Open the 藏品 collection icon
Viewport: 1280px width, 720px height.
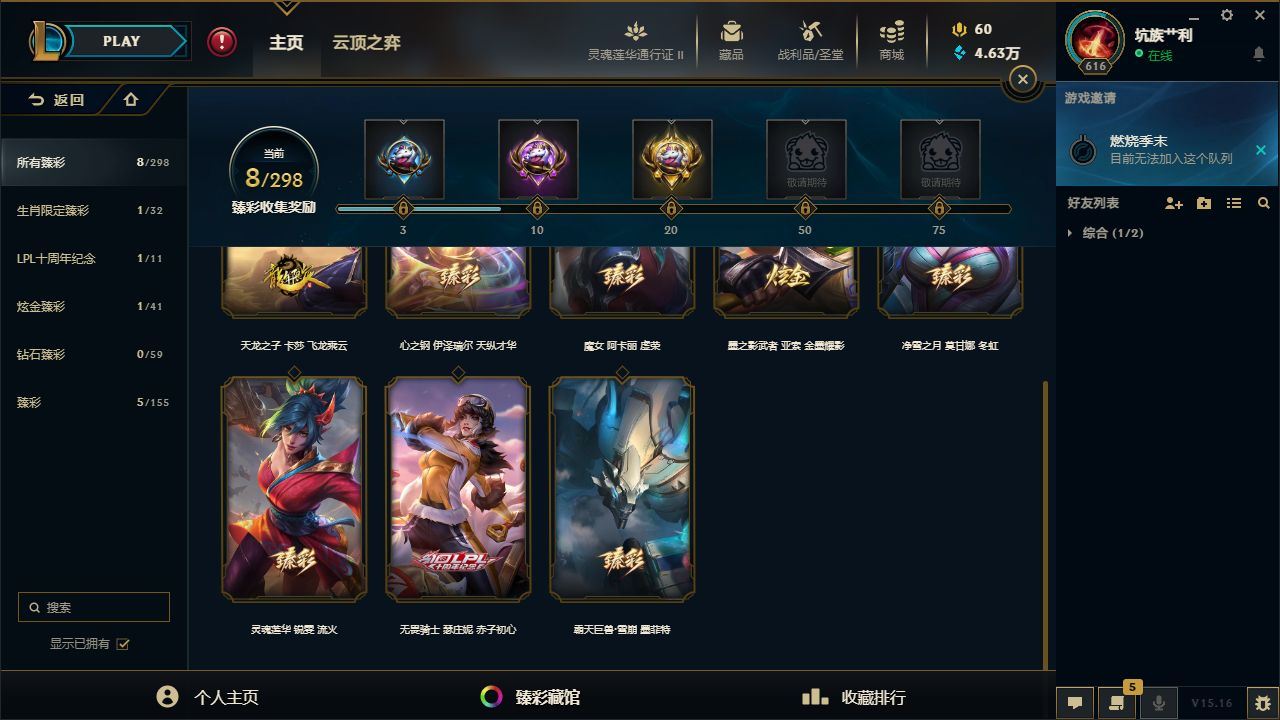tap(731, 41)
